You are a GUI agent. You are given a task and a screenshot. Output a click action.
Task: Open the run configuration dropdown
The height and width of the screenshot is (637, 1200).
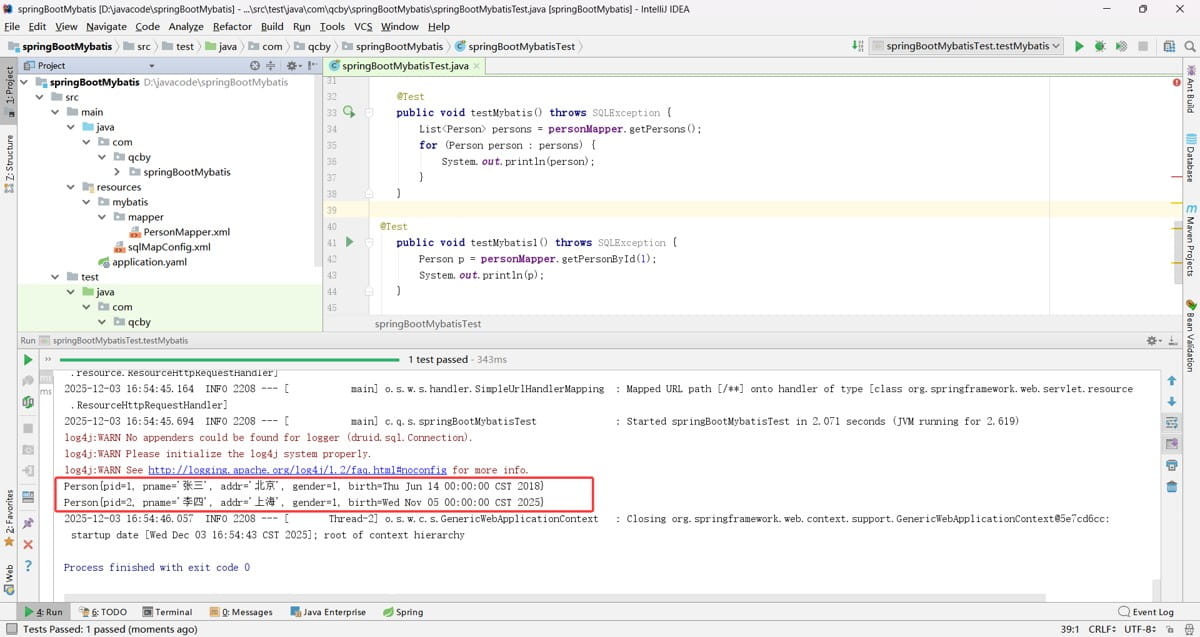click(966, 46)
